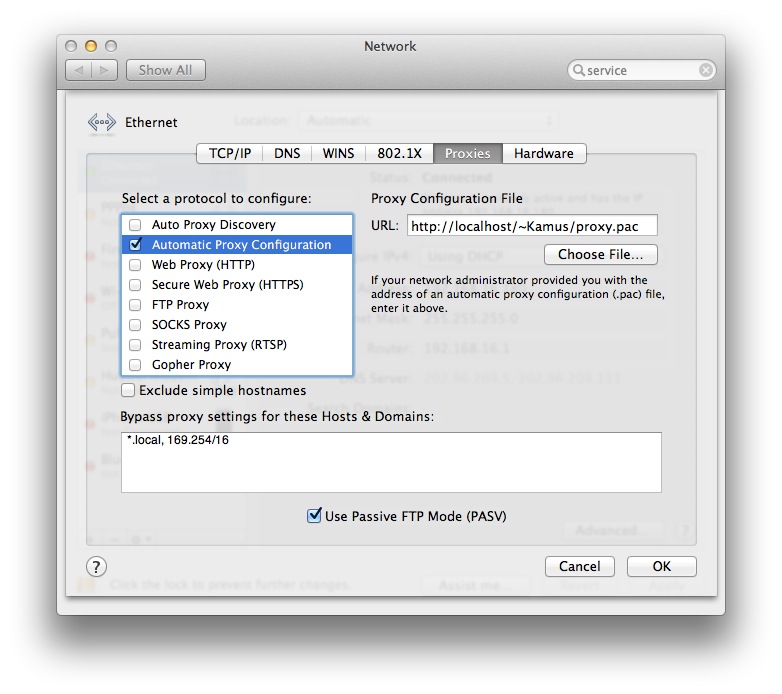
Task: Click the forward navigation arrow
Action: point(104,70)
